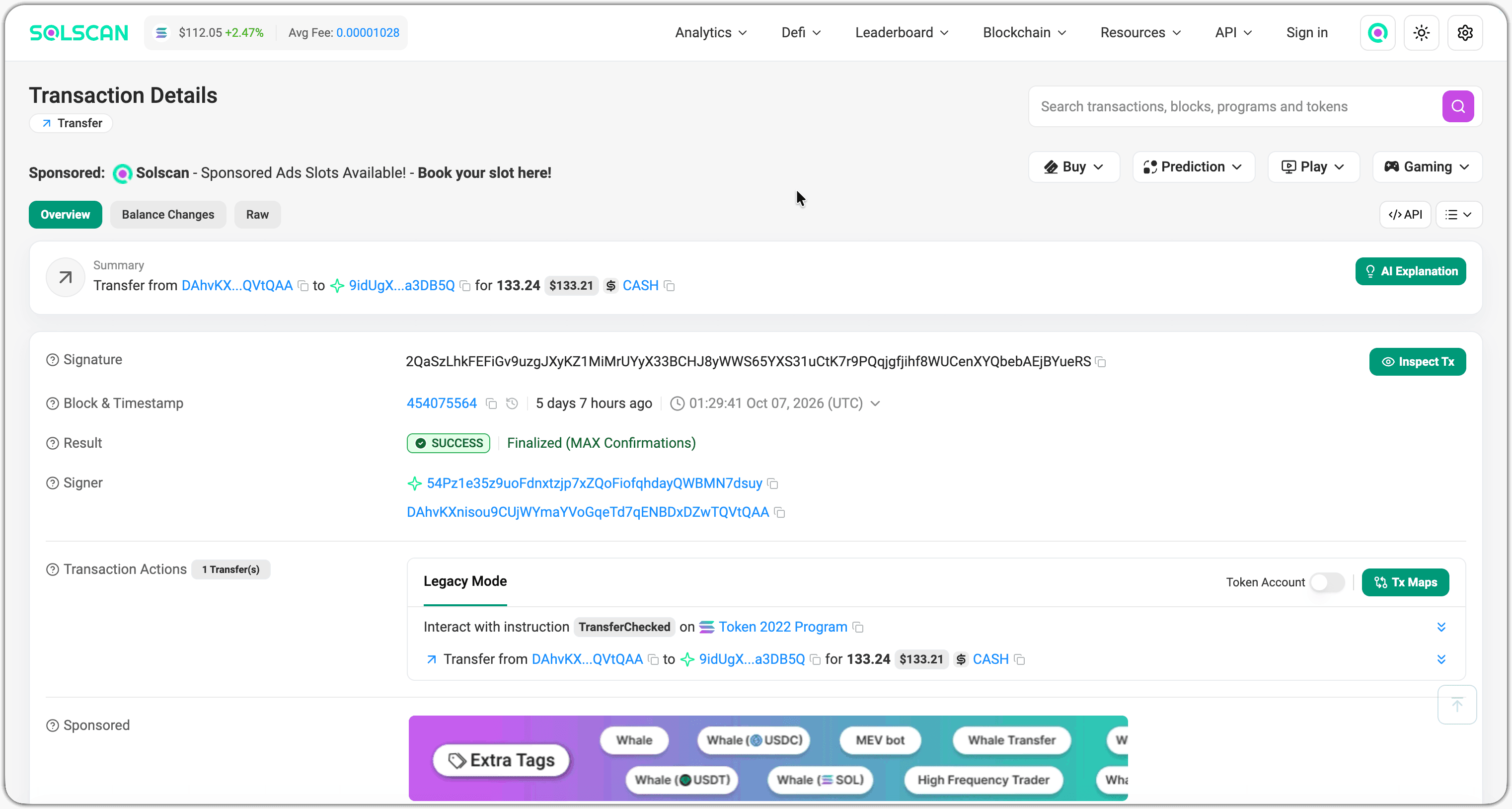Copy the transaction signature
This screenshot has height=809, width=1512.
(x=1101, y=362)
